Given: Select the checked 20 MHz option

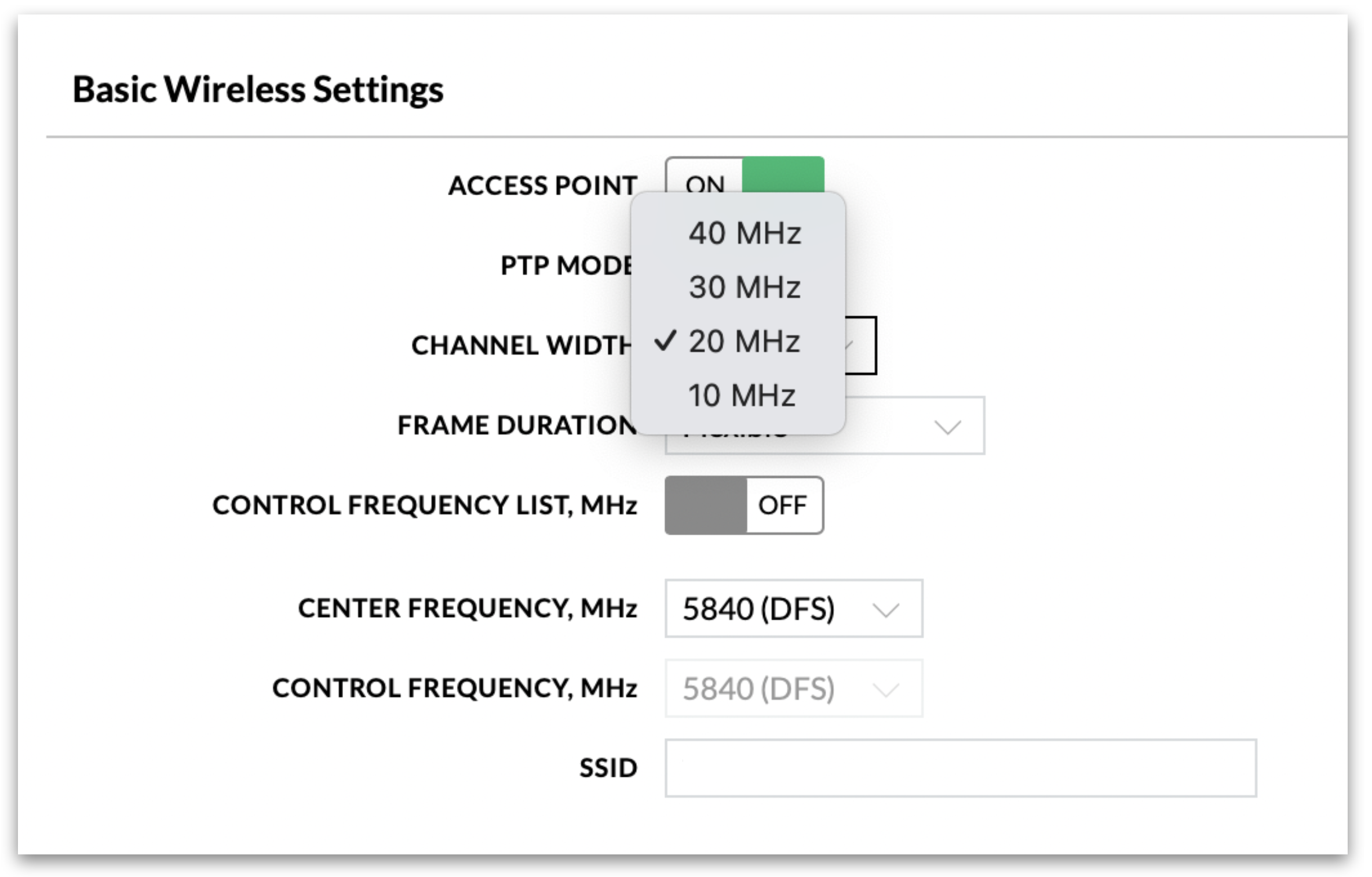Looking at the screenshot, I should (x=738, y=341).
